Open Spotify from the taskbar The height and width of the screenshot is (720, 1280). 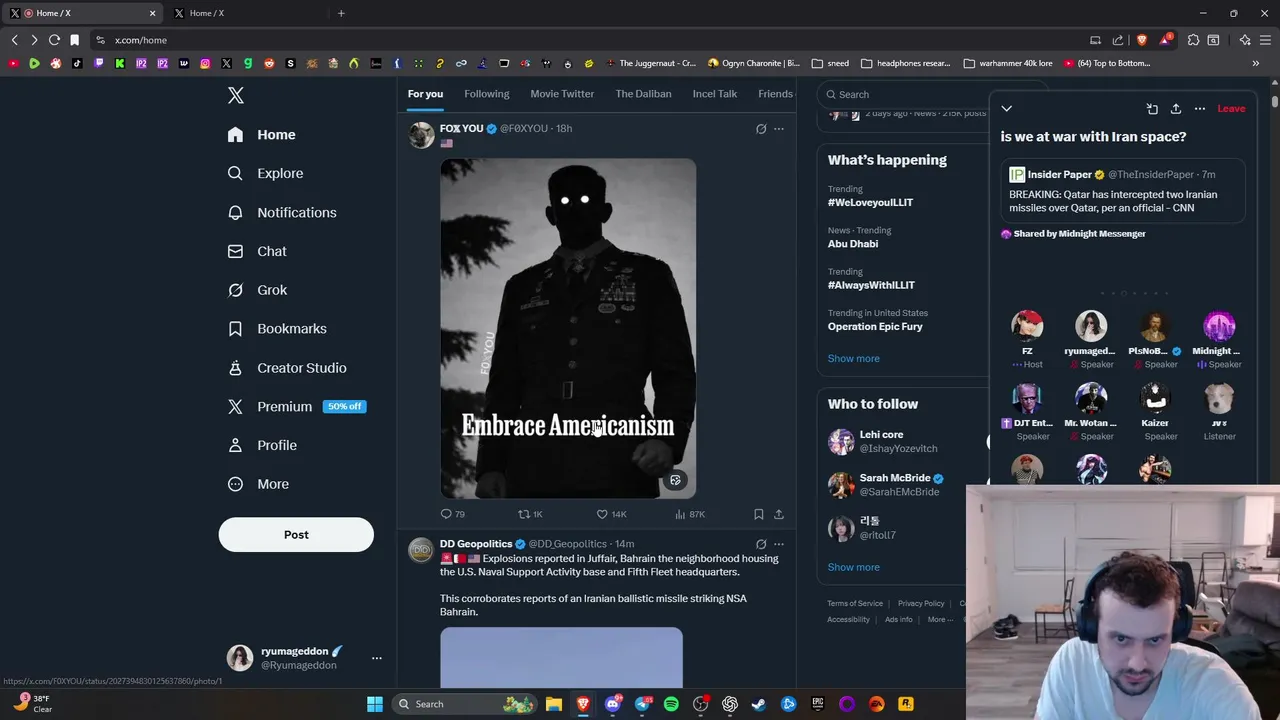pyautogui.click(x=671, y=704)
